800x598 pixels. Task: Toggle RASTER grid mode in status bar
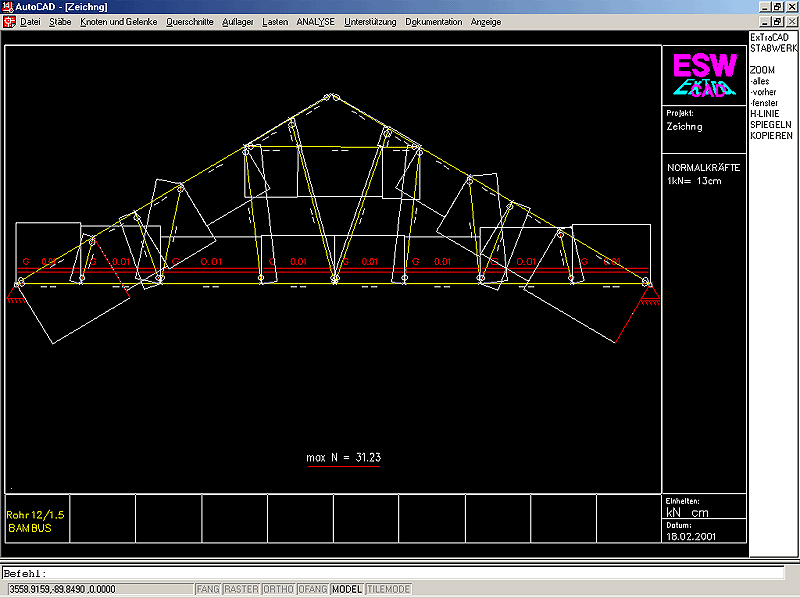[x=241, y=589]
